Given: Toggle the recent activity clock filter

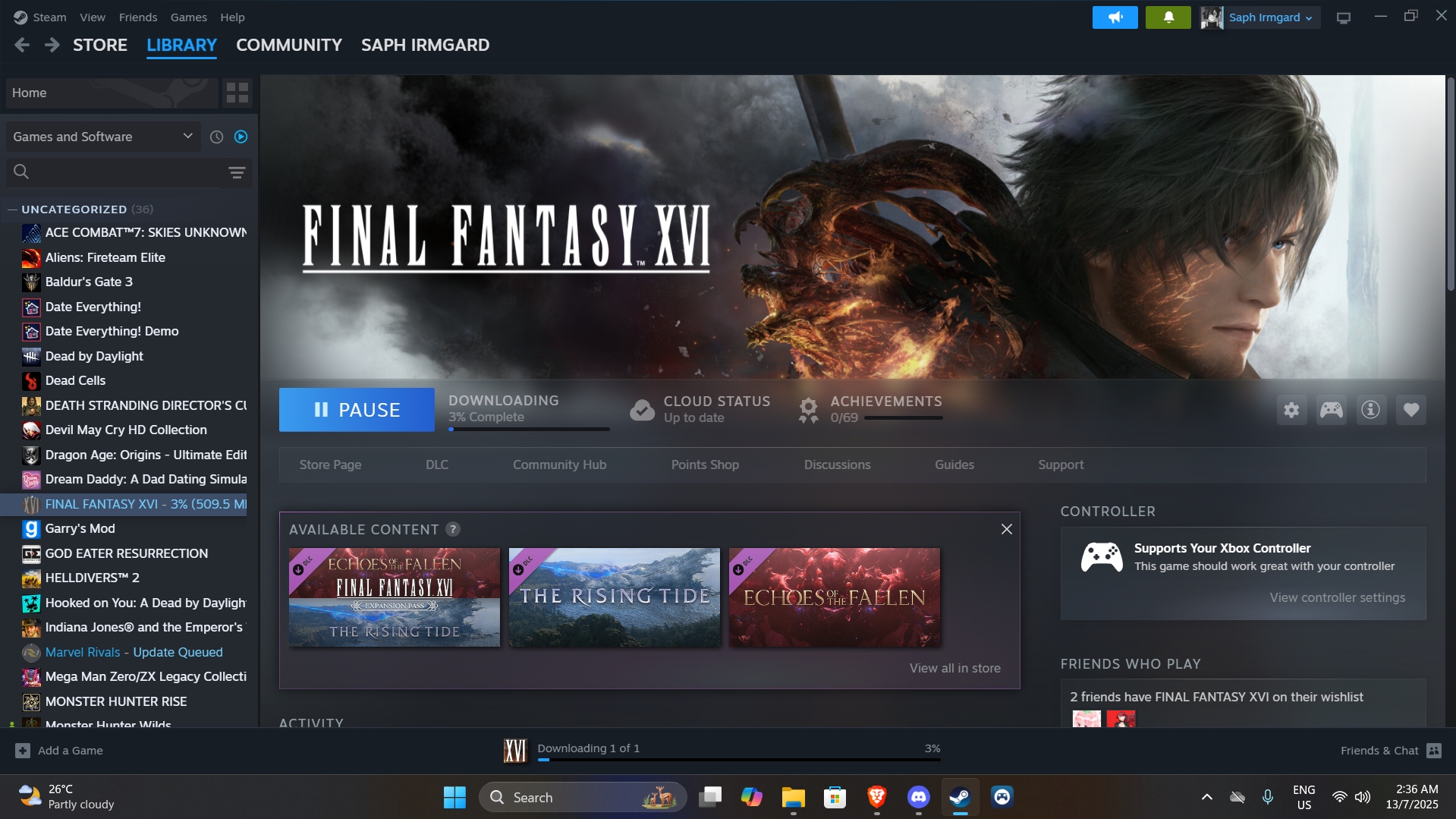Looking at the screenshot, I should coord(216,137).
